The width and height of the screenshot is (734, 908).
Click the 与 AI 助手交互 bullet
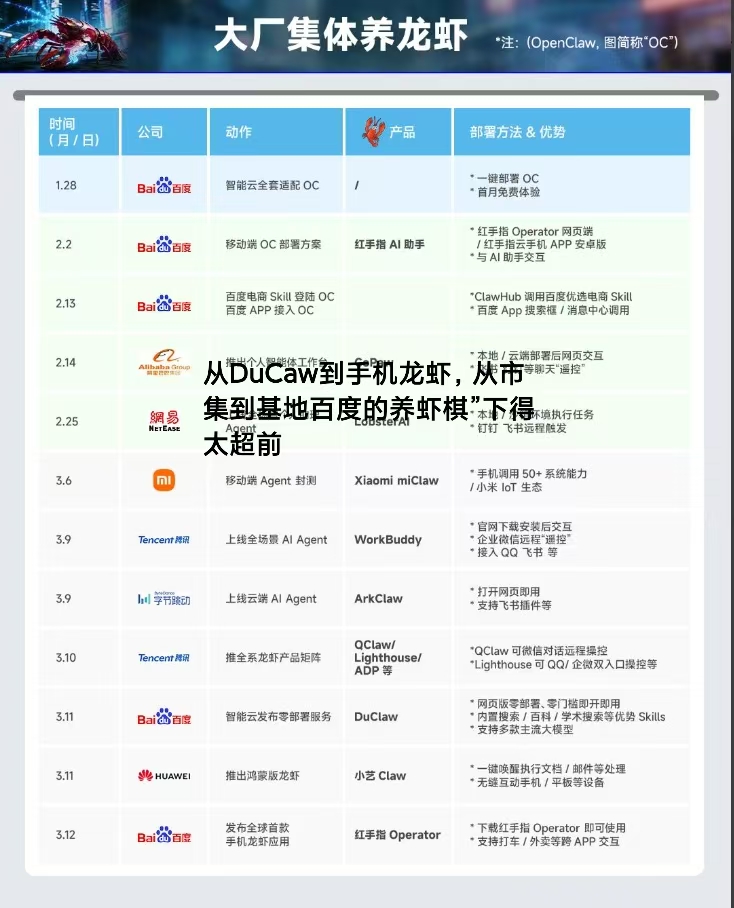coord(508,258)
